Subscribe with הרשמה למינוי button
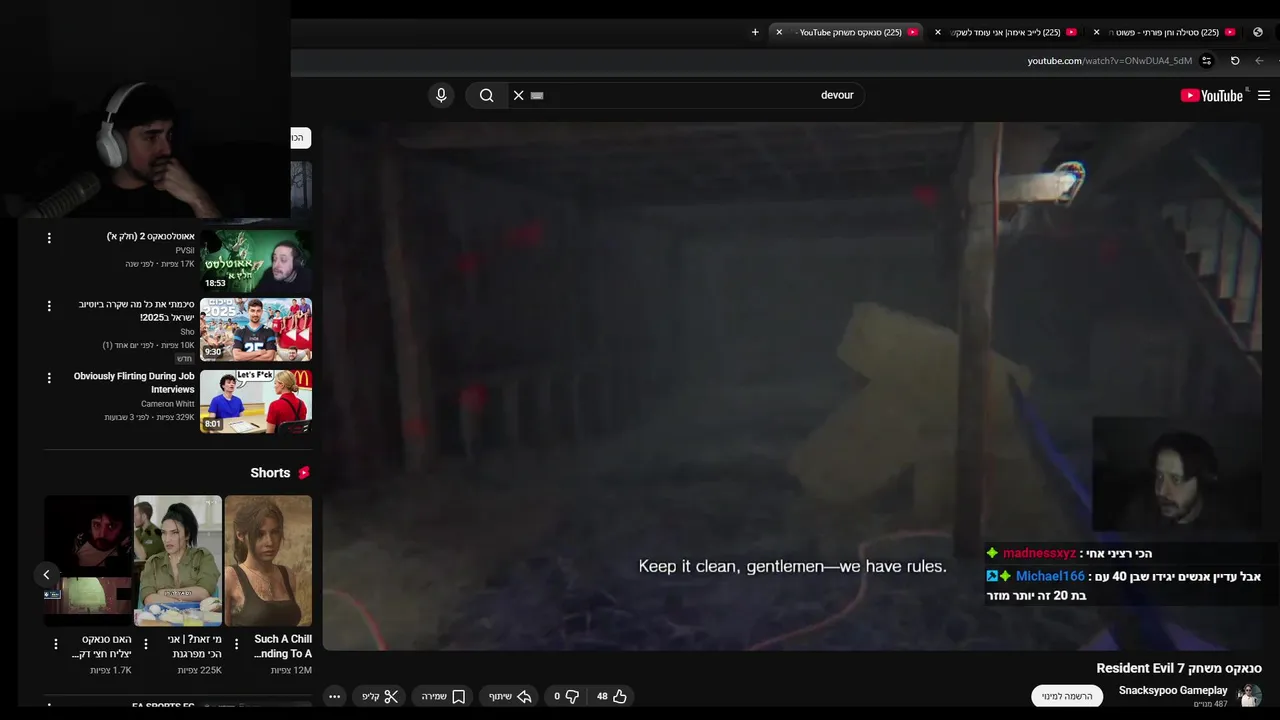 [1067, 696]
